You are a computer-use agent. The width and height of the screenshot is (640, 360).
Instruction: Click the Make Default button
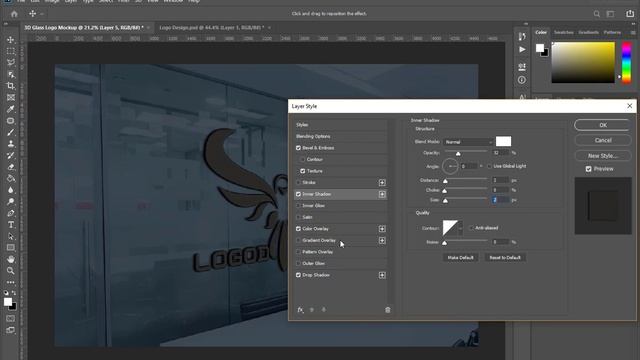[x=460, y=258]
